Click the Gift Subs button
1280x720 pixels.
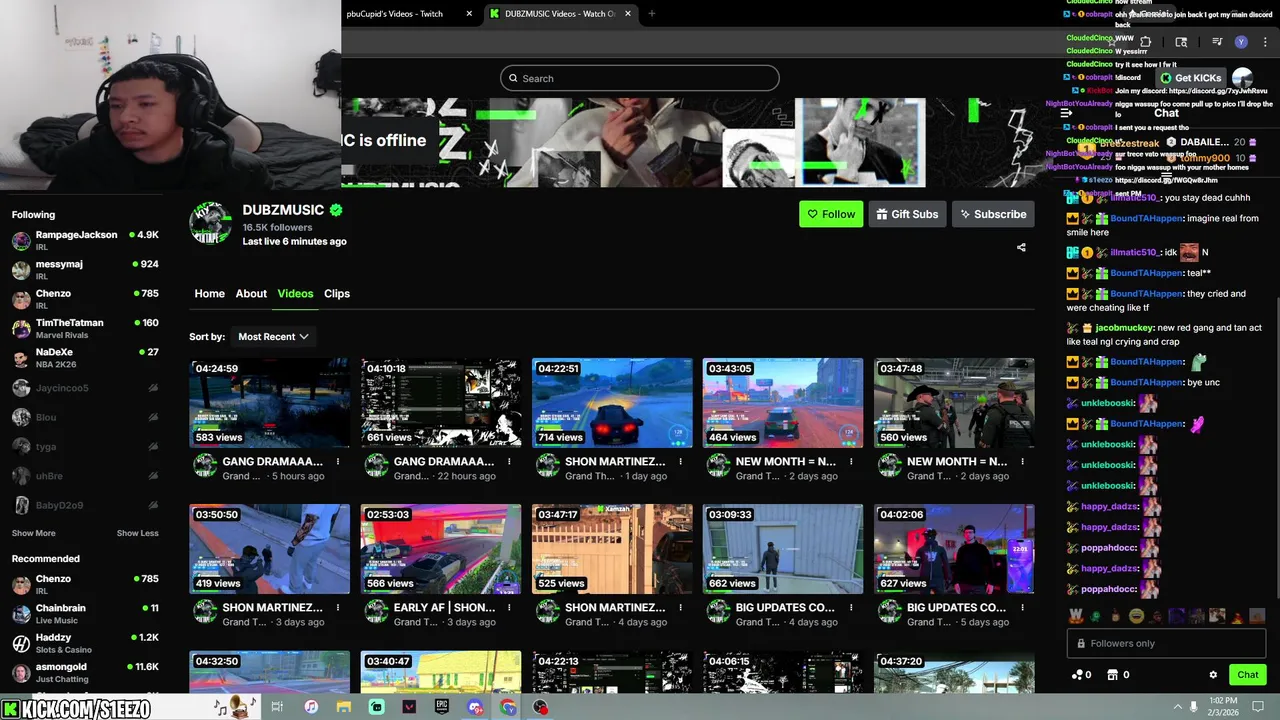[908, 214]
